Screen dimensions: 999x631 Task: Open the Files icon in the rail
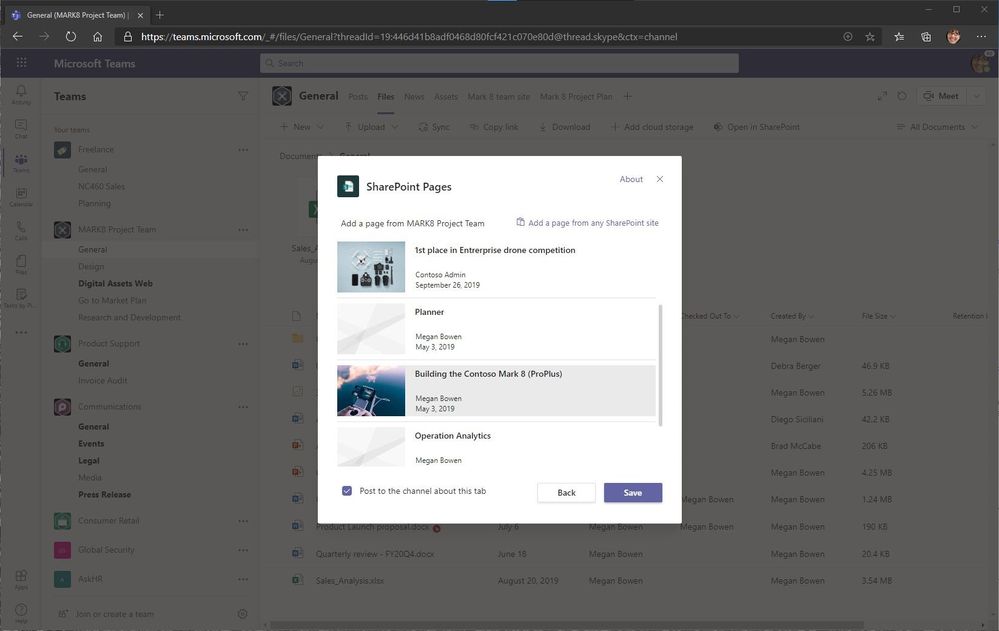(21, 264)
